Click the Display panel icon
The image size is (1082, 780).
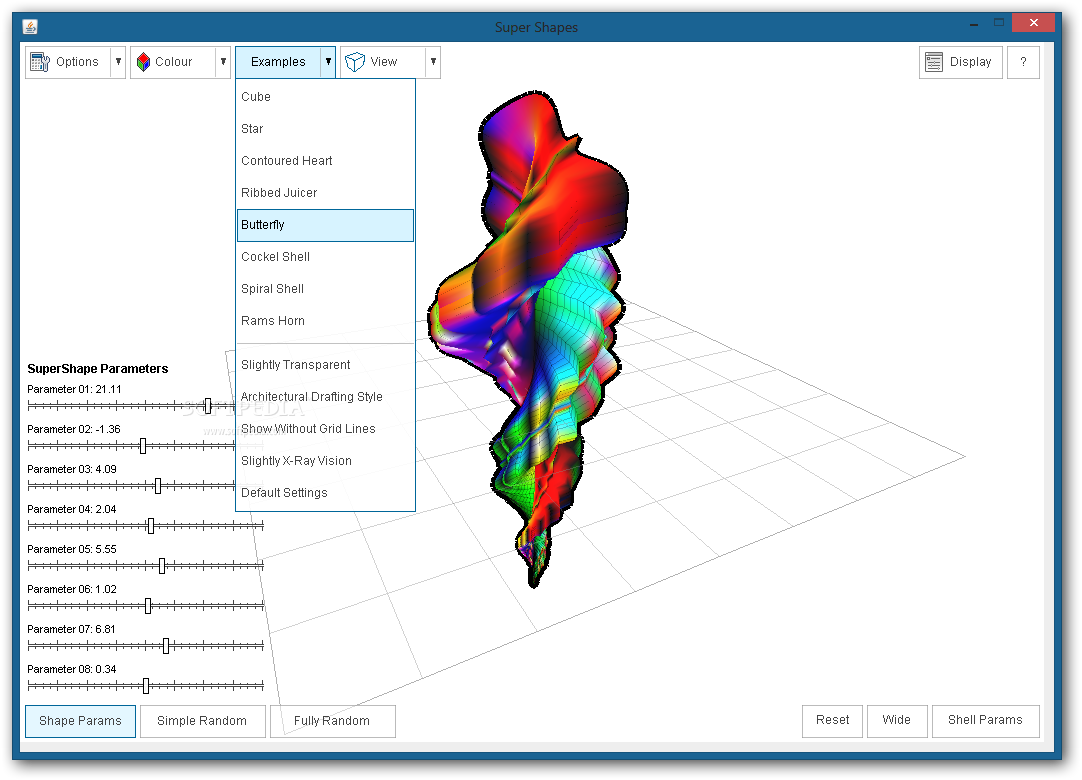934,62
